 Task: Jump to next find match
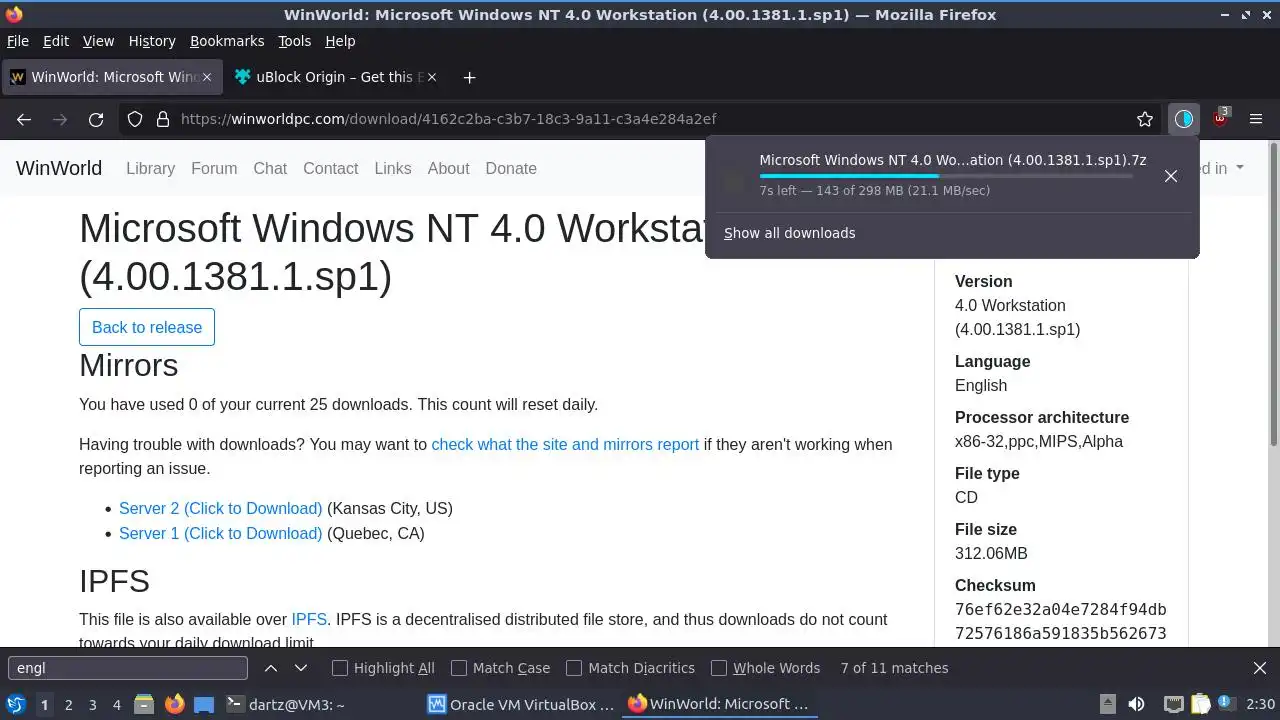point(301,668)
